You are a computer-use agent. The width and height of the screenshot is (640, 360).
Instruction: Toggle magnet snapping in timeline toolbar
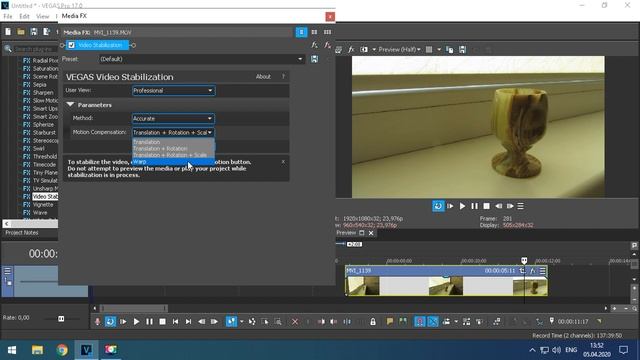[420, 322]
